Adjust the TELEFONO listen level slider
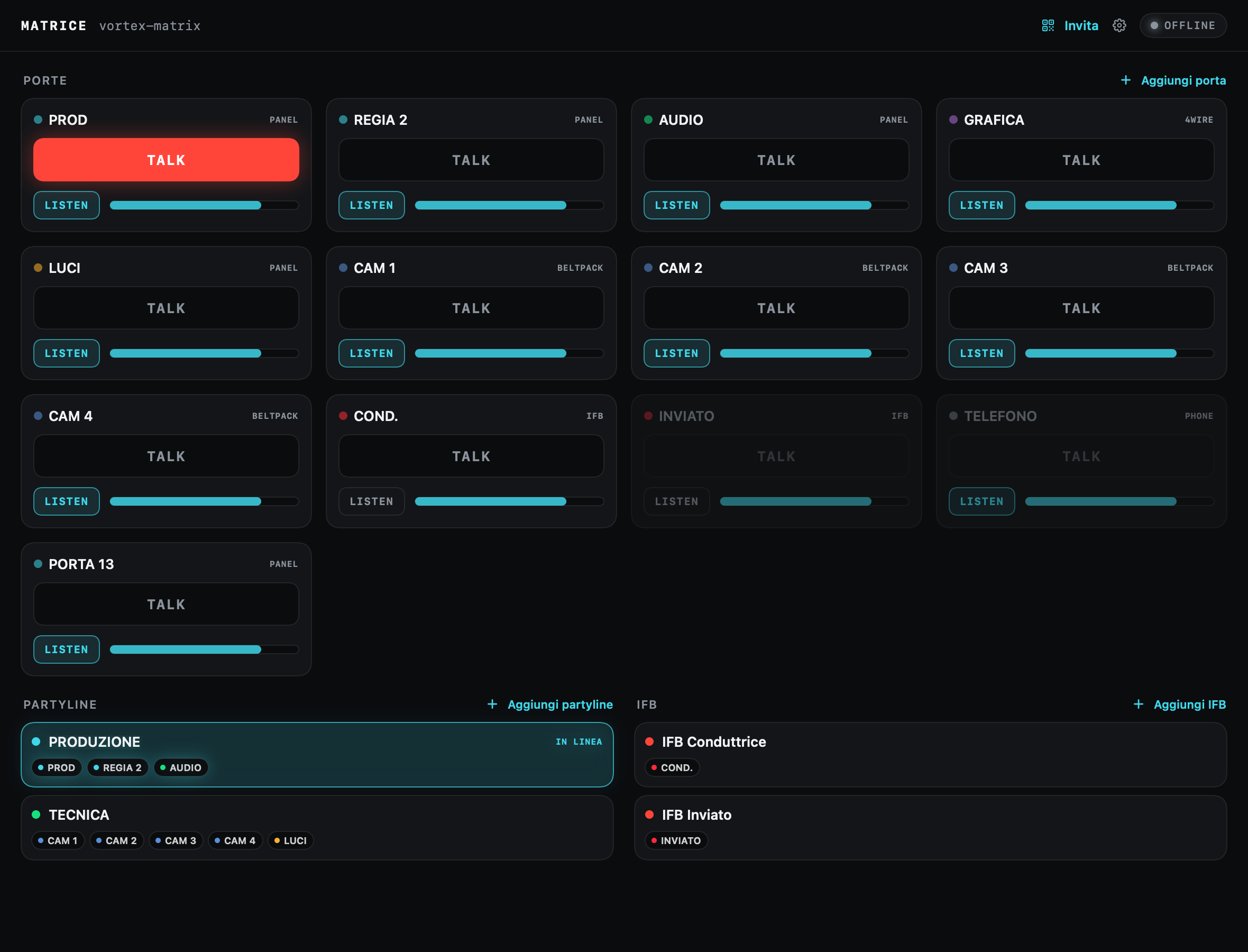The image size is (1248, 952). [1119, 501]
